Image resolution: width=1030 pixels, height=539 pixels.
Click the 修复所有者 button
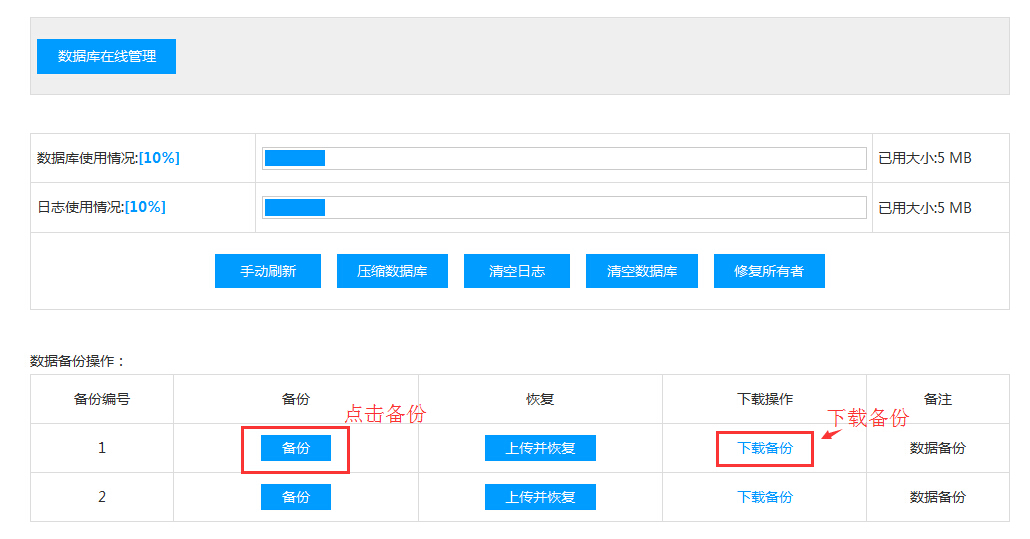(768, 271)
